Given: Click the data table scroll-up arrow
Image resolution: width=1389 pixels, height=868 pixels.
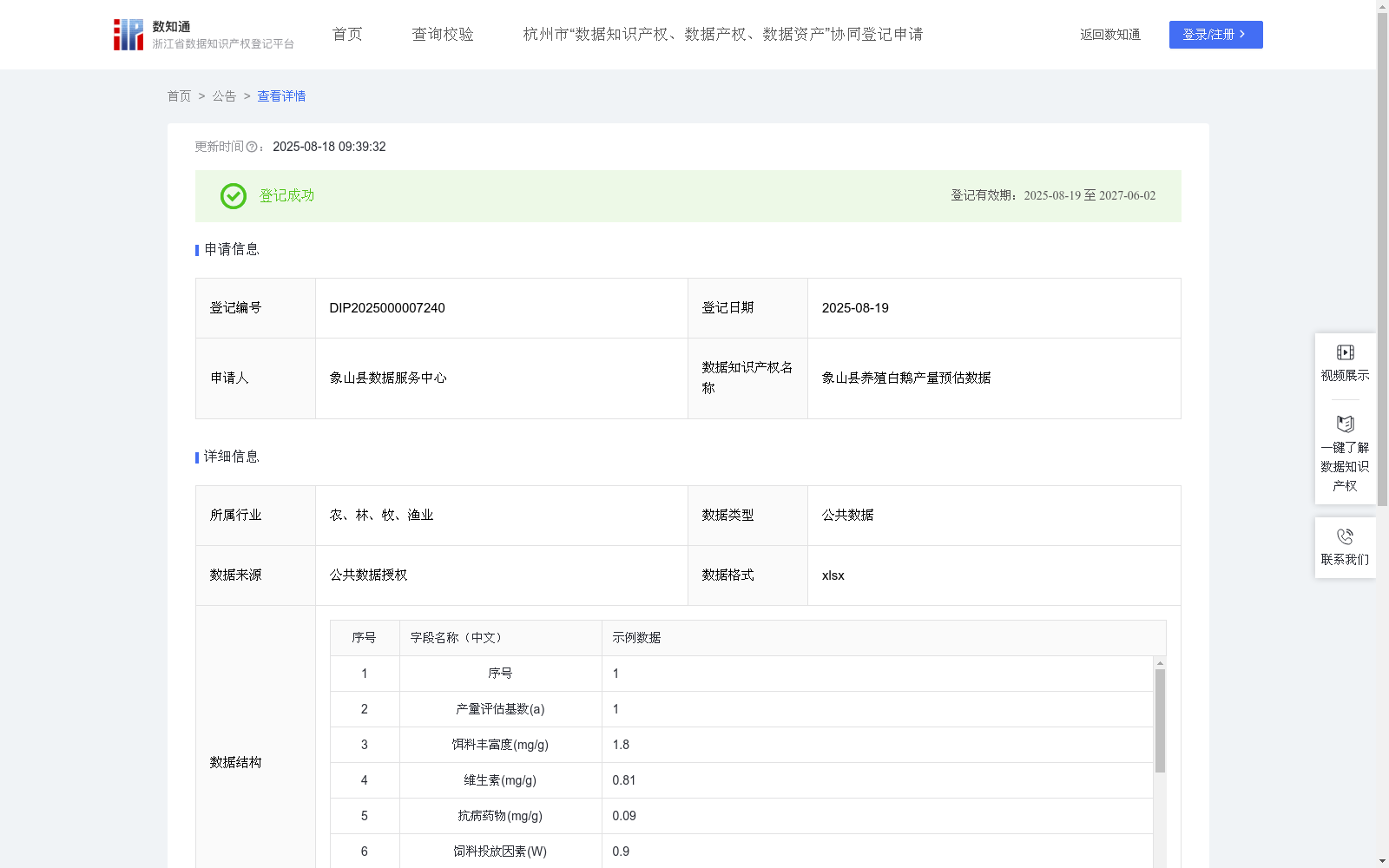Looking at the screenshot, I should pos(1160,663).
